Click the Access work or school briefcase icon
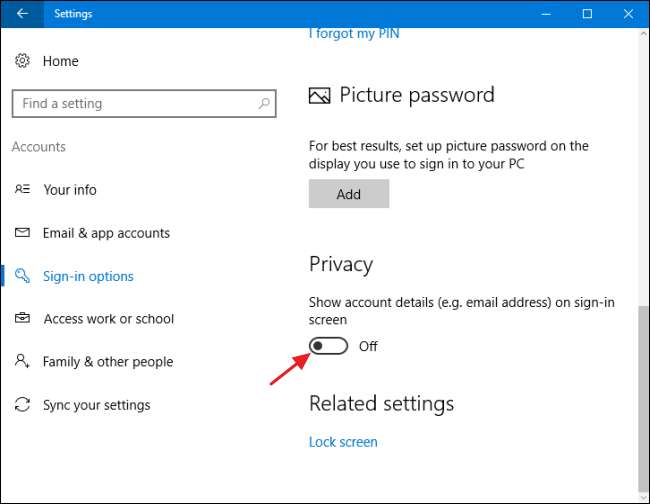The image size is (650, 504). (22, 319)
